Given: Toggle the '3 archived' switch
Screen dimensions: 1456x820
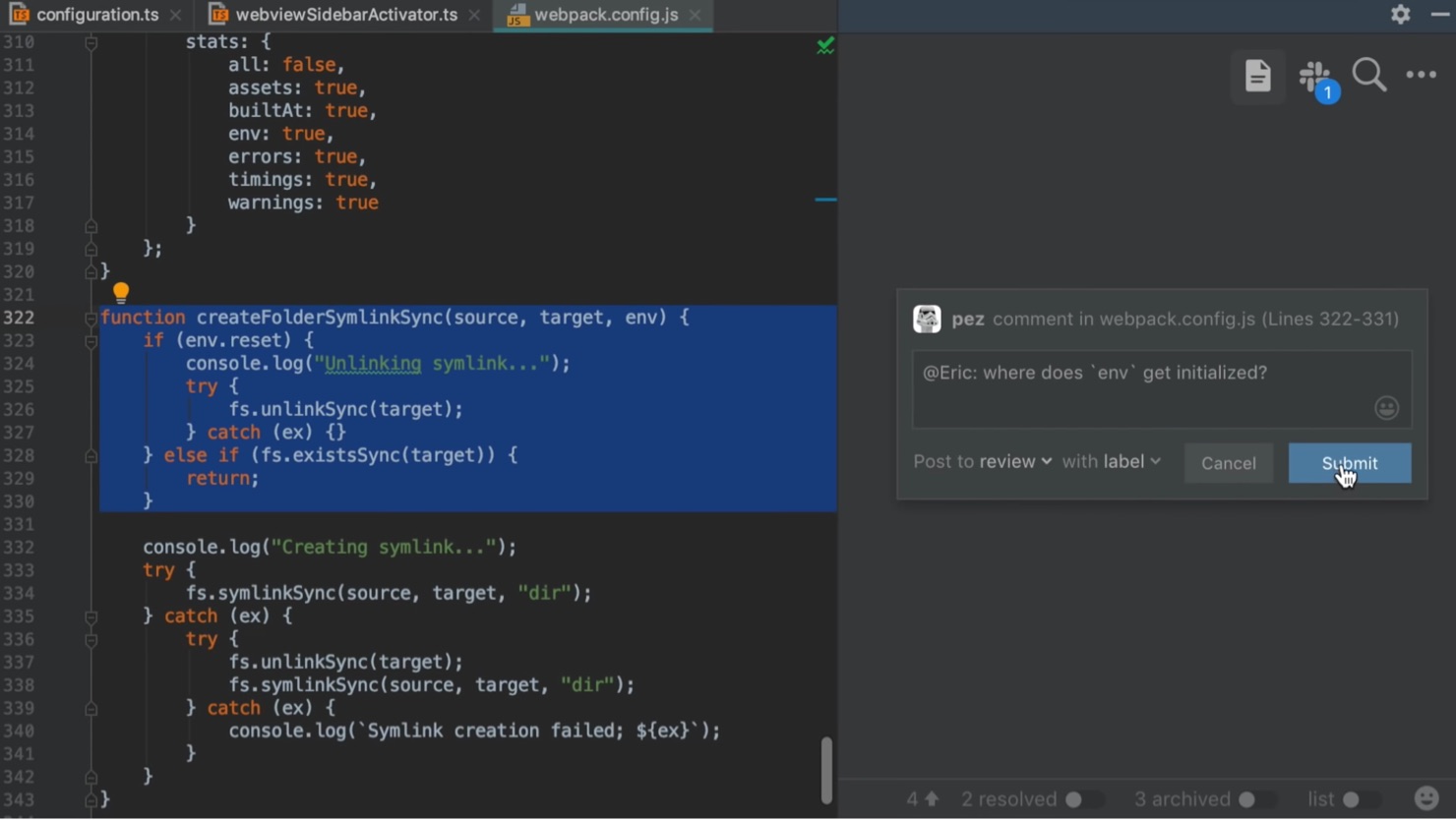Looking at the screenshot, I should (1256, 799).
